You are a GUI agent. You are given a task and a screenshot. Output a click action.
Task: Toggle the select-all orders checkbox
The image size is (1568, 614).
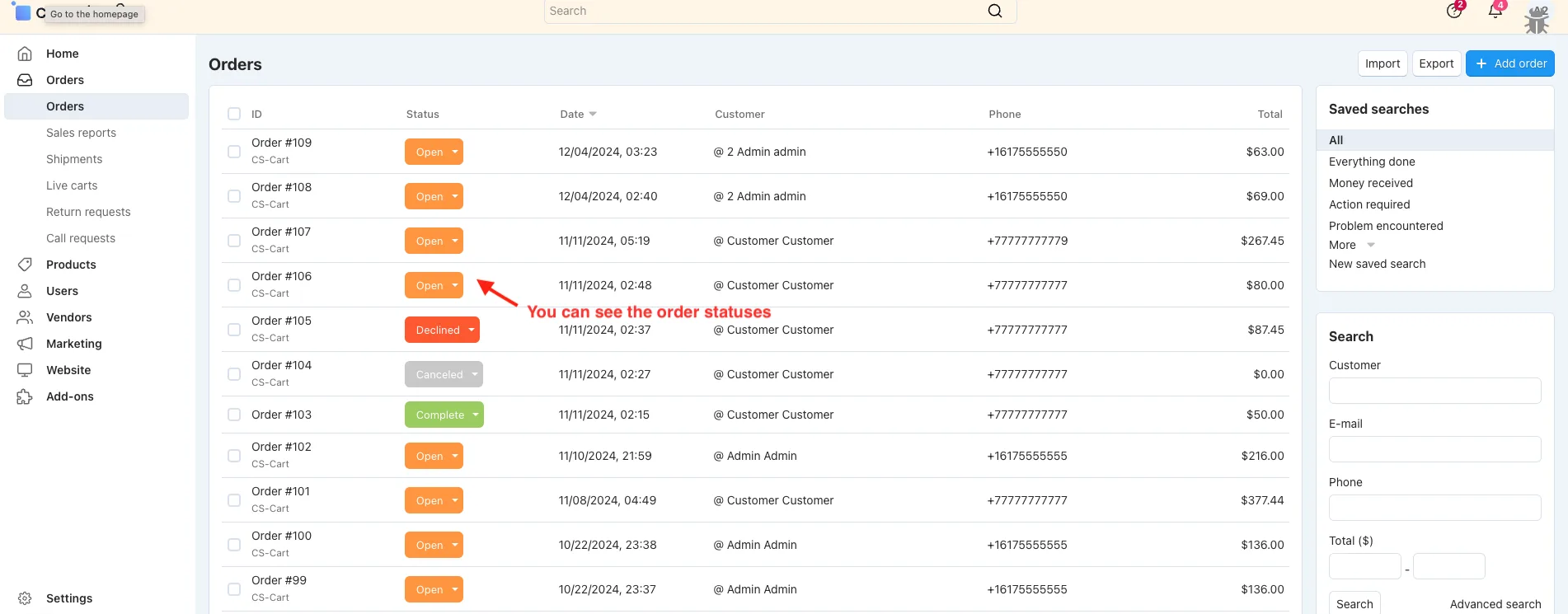pos(234,114)
